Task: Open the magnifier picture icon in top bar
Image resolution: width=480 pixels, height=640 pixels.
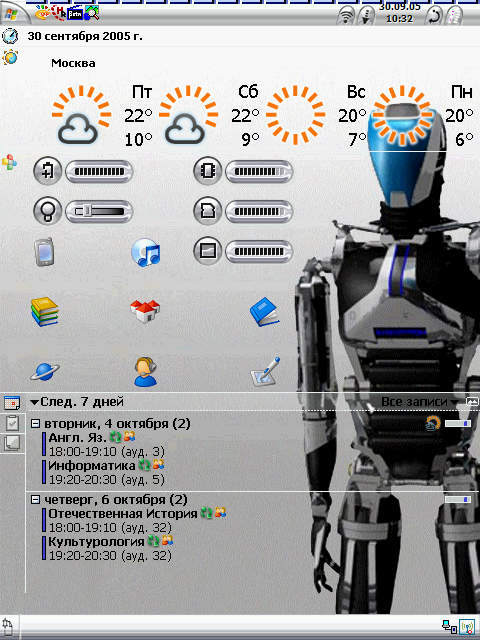Action: coord(92,13)
